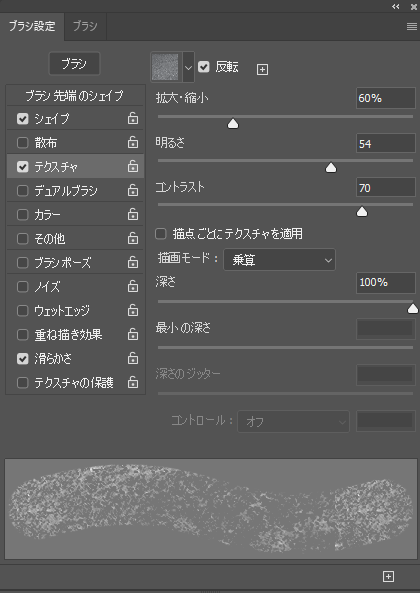Select the ブラシ先端のシェイプ item
This screenshot has height=593, width=420.
point(75,96)
